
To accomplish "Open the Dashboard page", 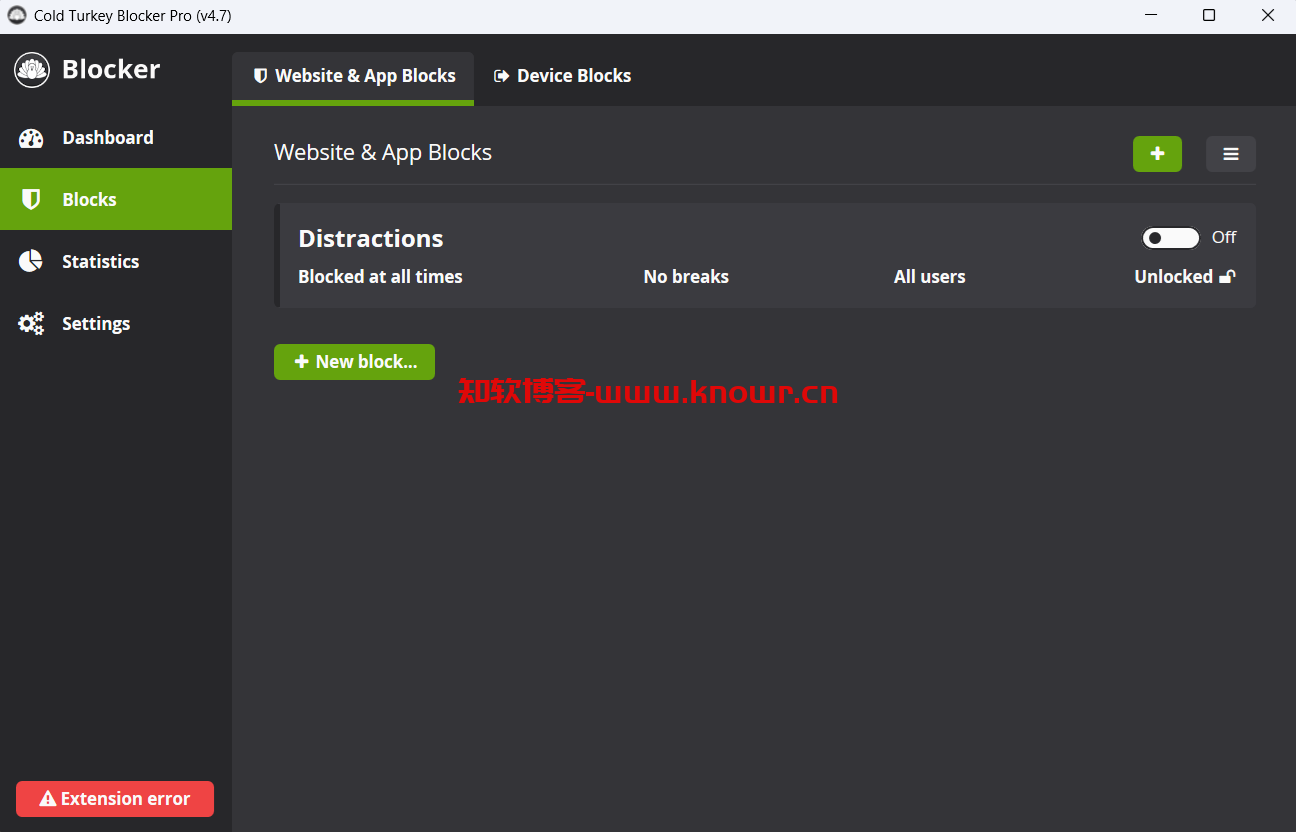I will click(x=116, y=138).
